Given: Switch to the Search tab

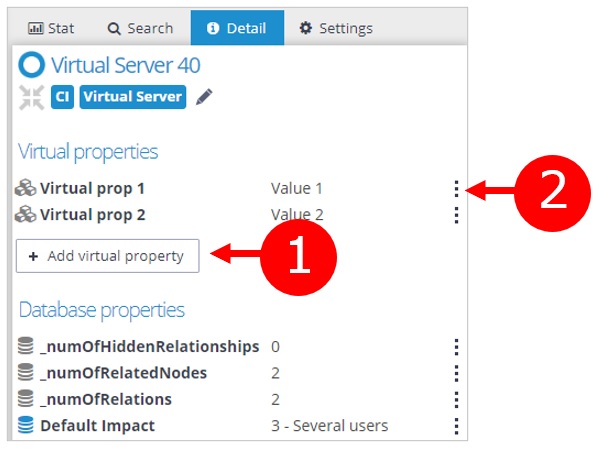Looking at the screenshot, I should pos(141,28).
